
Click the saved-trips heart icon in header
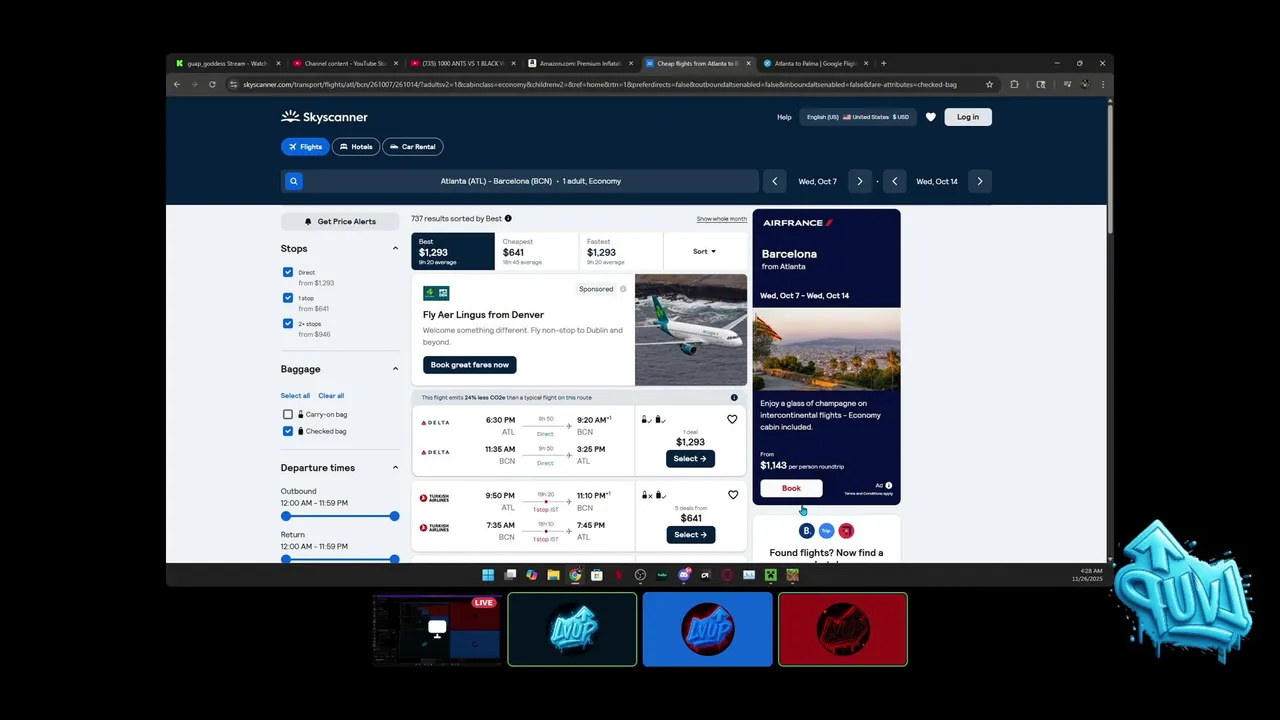[931, 117]
